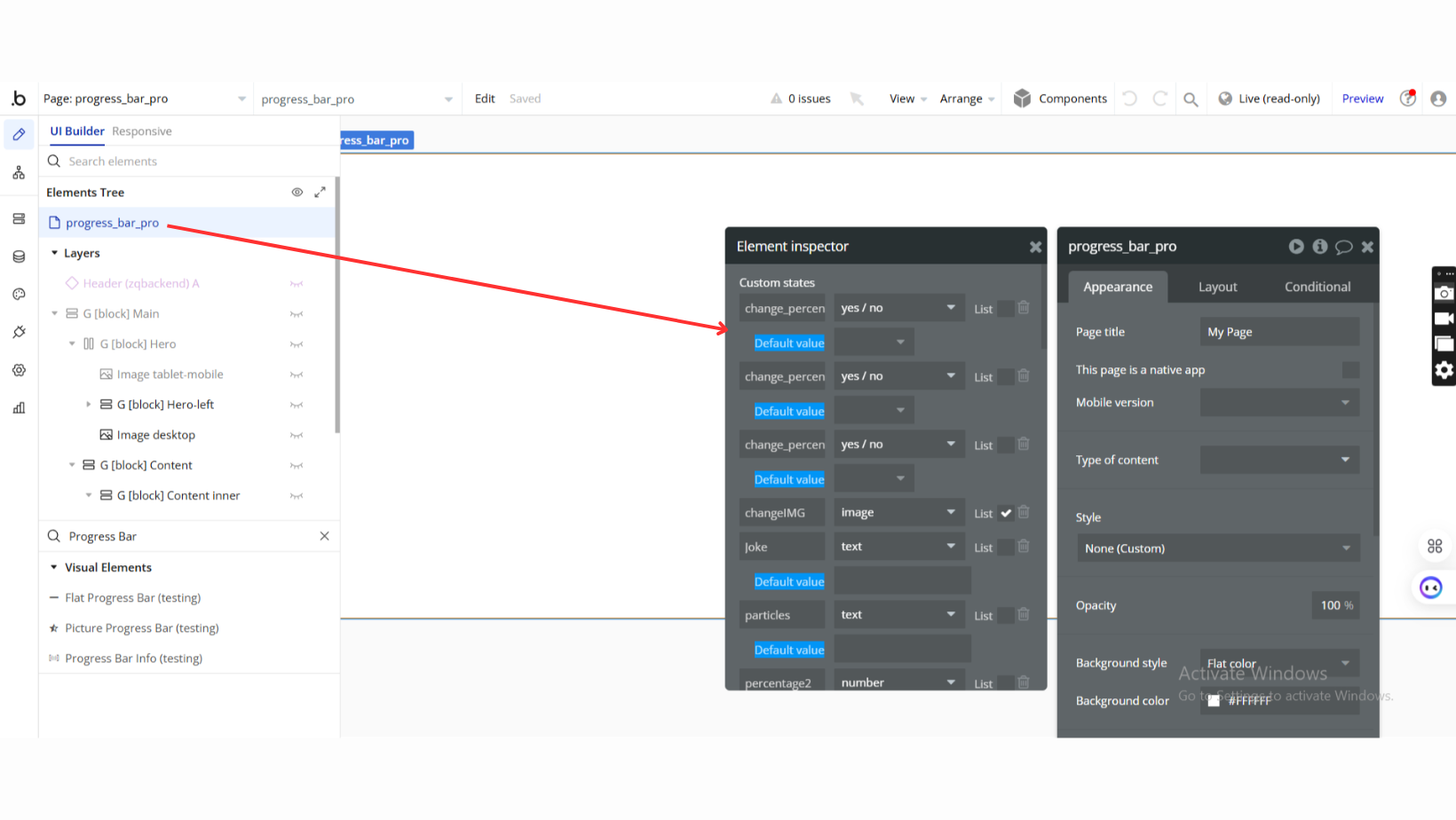Screen dimensions: 1456x820
Task: Enable 'This page is a native app' checkbox
Action: pos(1349,370)
